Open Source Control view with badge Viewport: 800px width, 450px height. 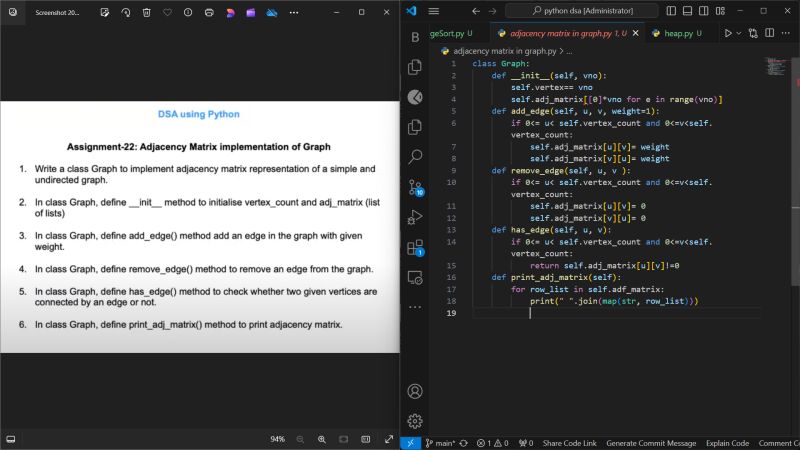(x=416, y=188)
